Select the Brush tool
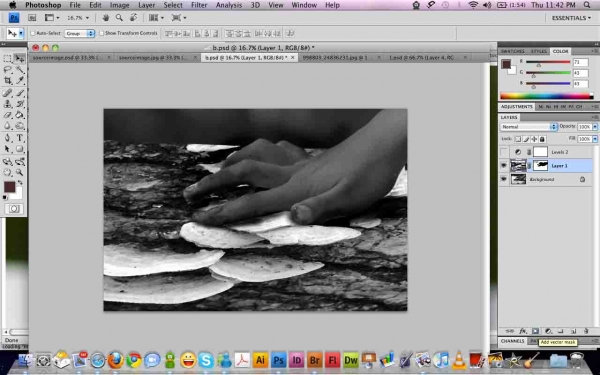Image resolution: width=600 pixels, height=375 pixels. point(20,93)
